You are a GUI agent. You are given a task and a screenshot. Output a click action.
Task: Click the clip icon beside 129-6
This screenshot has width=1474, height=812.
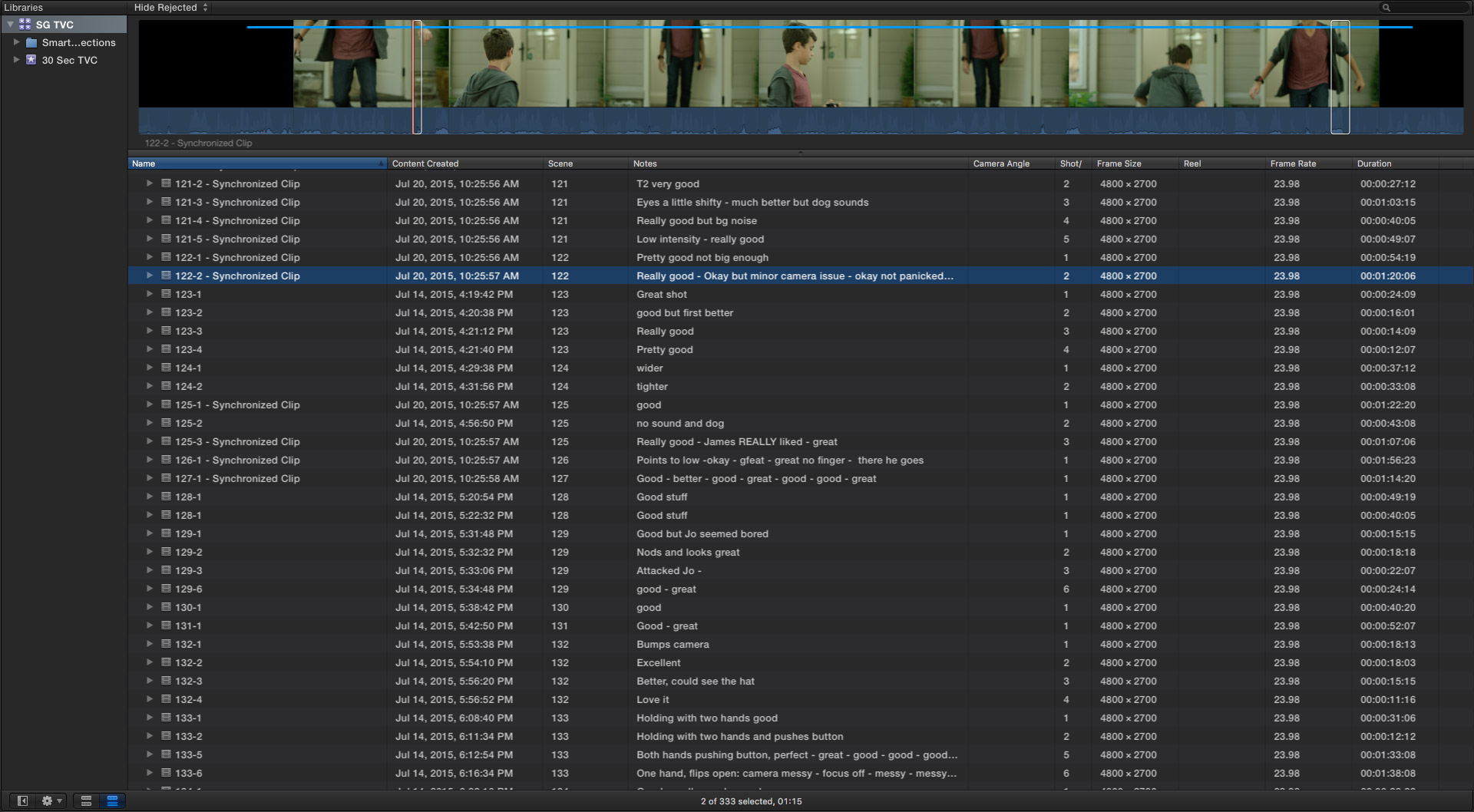166,589
